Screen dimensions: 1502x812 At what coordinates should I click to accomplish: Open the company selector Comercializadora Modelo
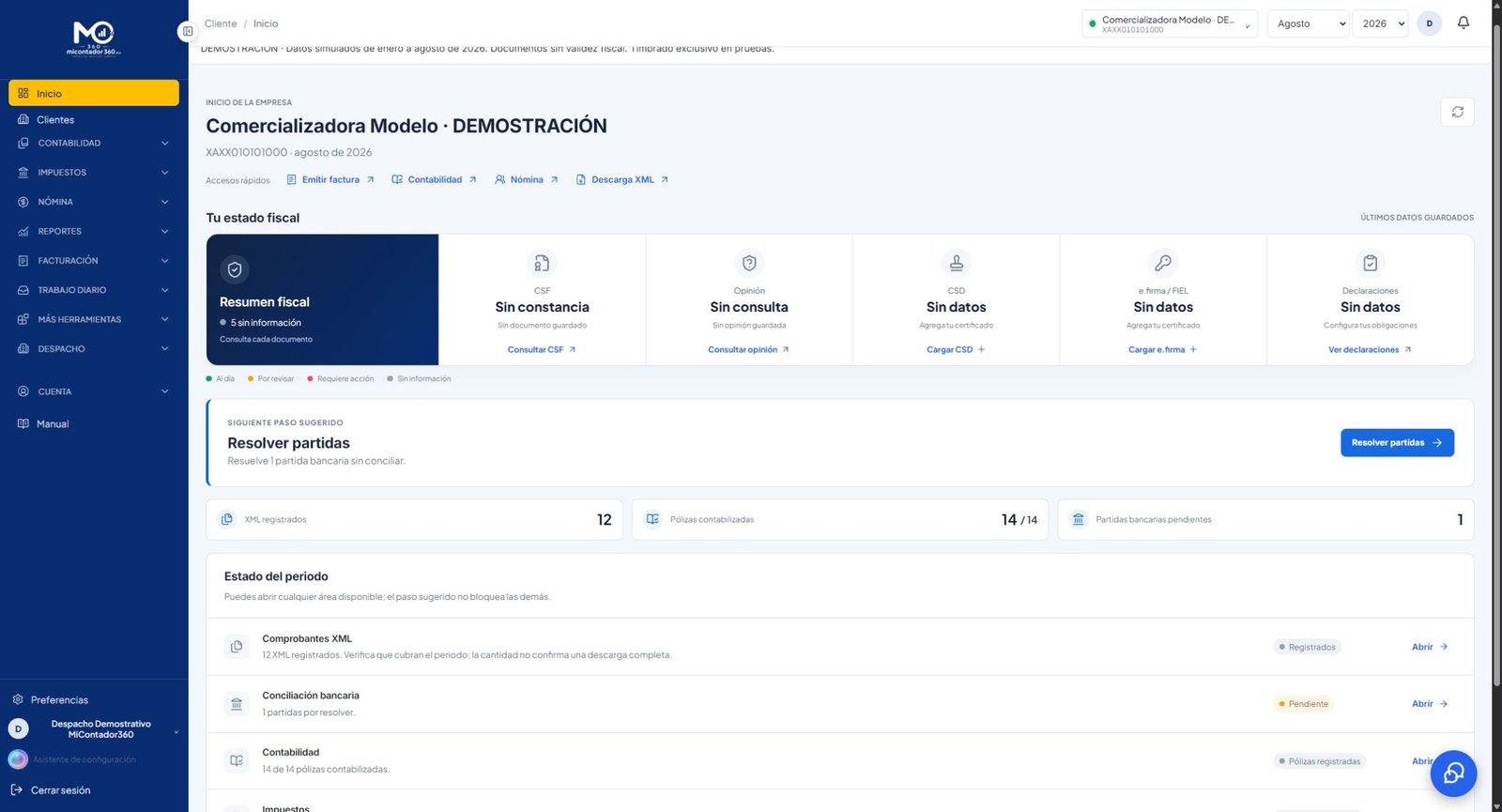pos(1170,23)
